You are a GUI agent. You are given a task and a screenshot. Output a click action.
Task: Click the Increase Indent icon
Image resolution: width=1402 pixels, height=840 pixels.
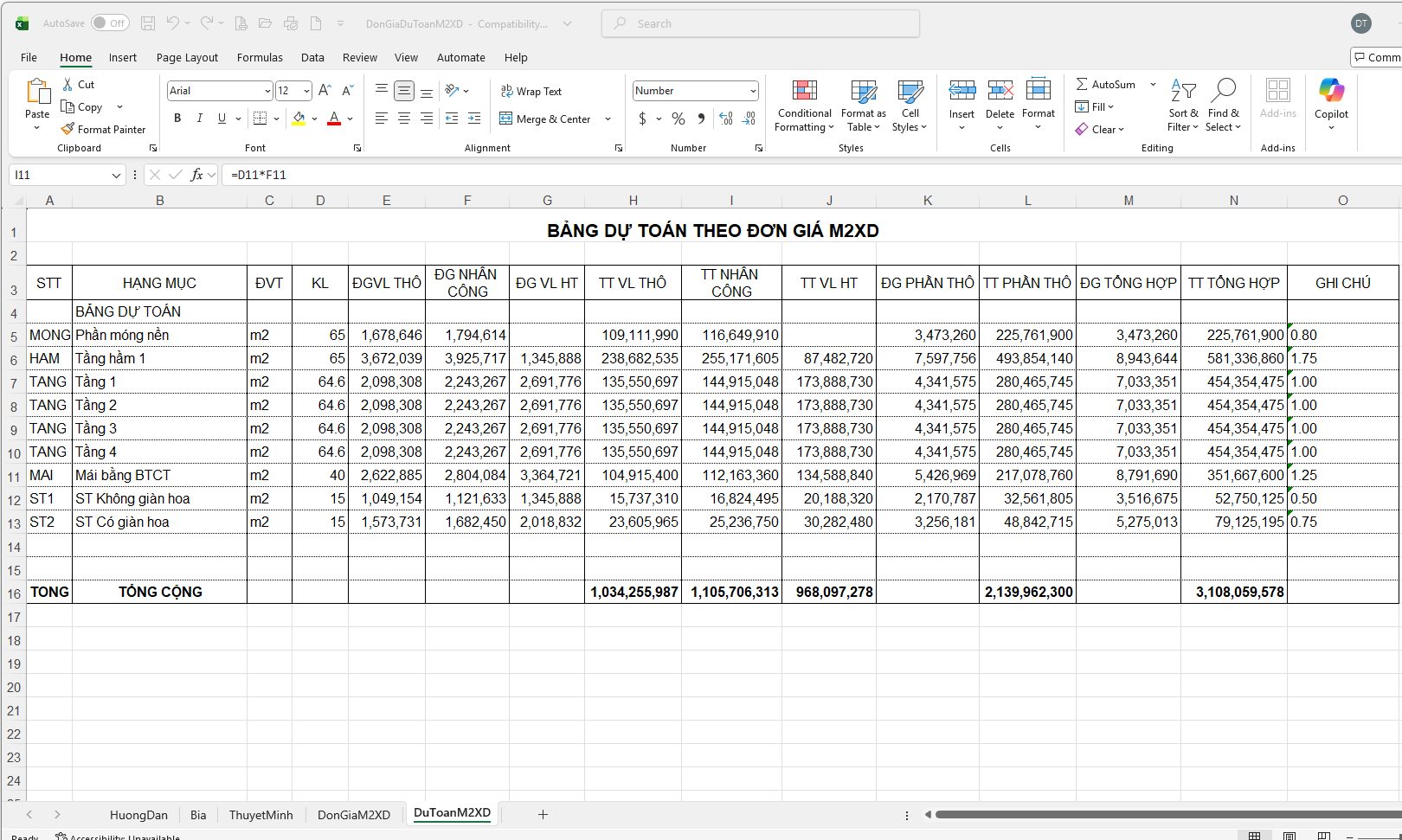click(473, 119)
